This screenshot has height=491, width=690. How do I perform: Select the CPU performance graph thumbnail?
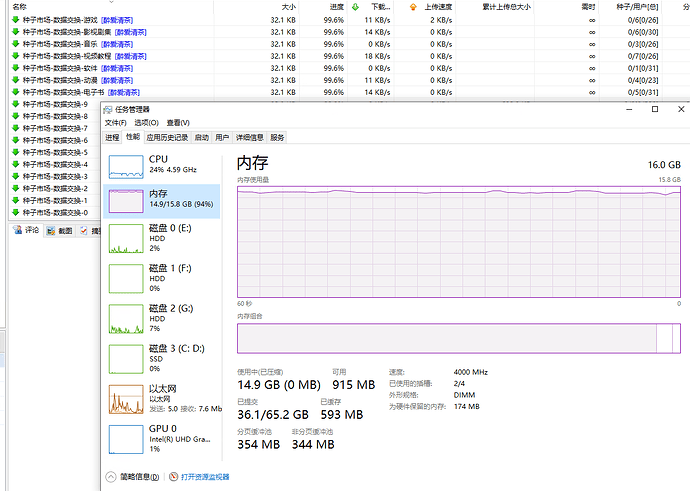126,167
